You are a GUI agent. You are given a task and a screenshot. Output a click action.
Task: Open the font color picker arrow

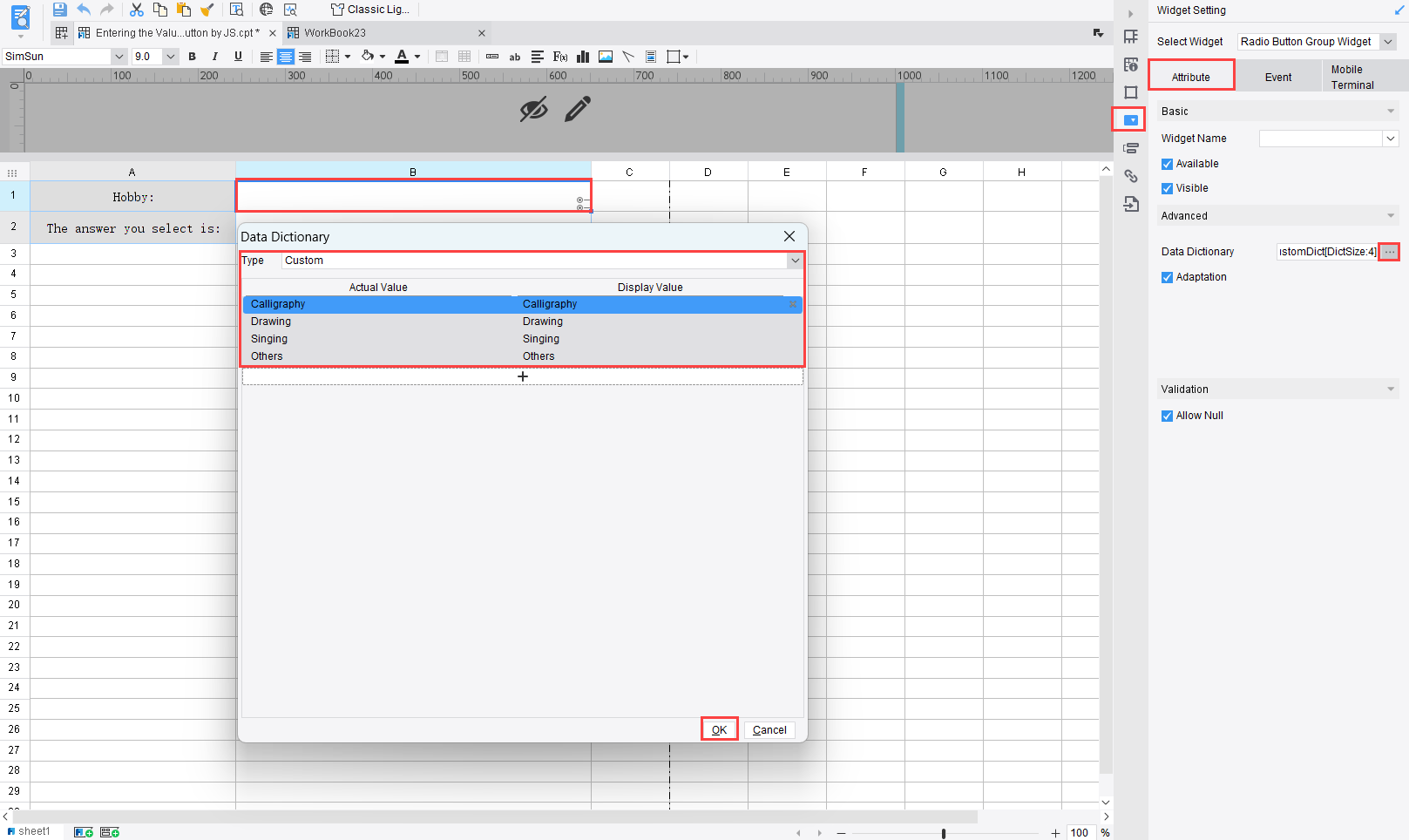click(x=418, y=57)
